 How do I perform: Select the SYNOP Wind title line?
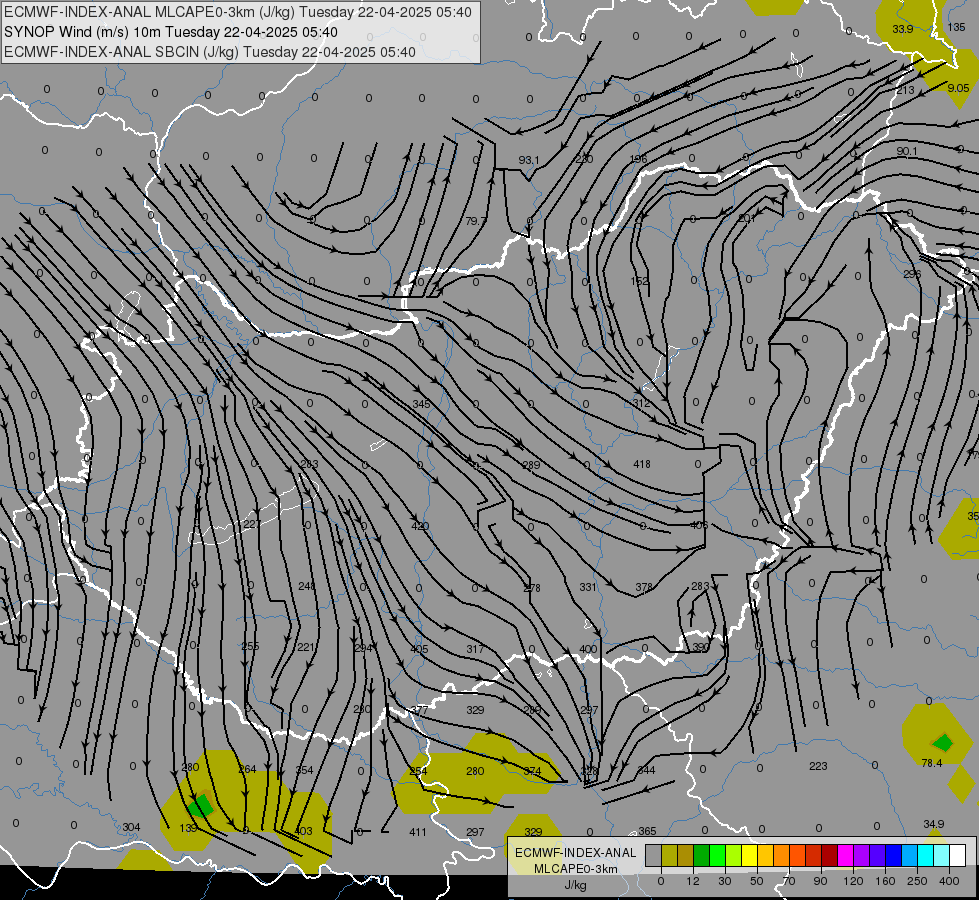coord(170,32)
